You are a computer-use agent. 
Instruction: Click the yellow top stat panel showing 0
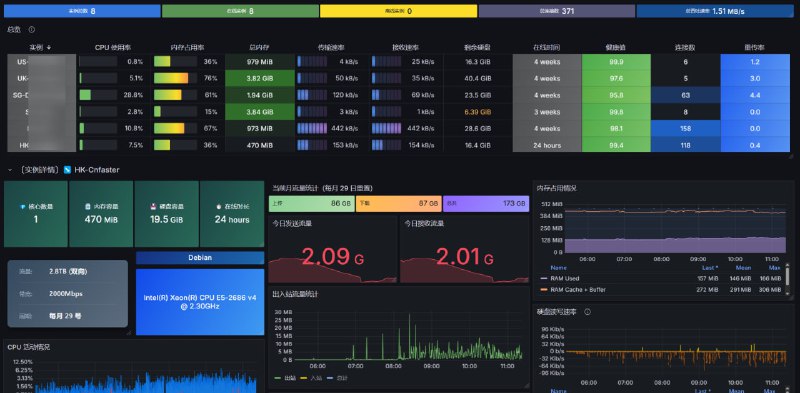click(x=398, y=11)
